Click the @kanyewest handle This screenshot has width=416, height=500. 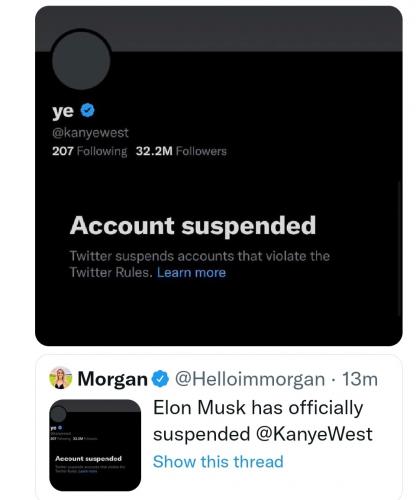pos(90,133)
